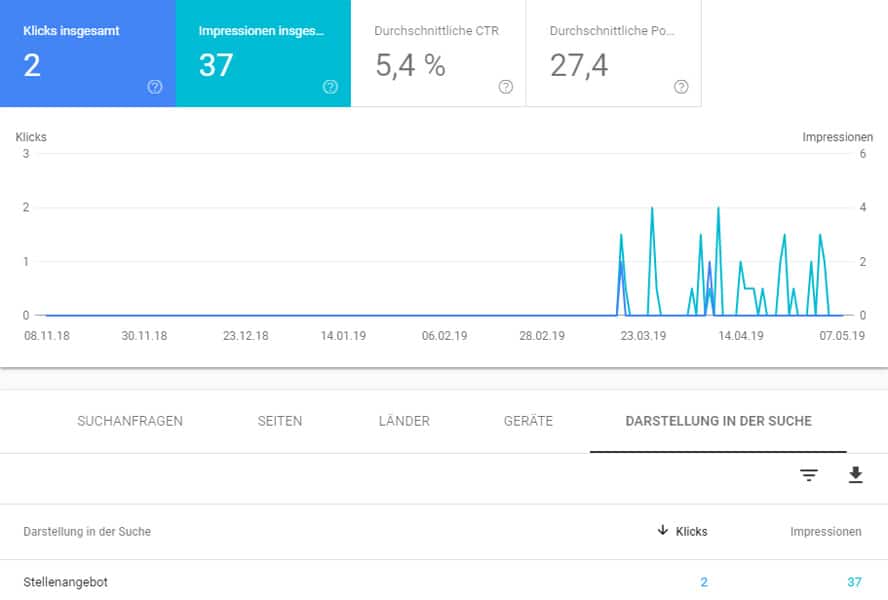
Task: Download table data with download icon
Action: pyautogui.click(x=856, y=475)
